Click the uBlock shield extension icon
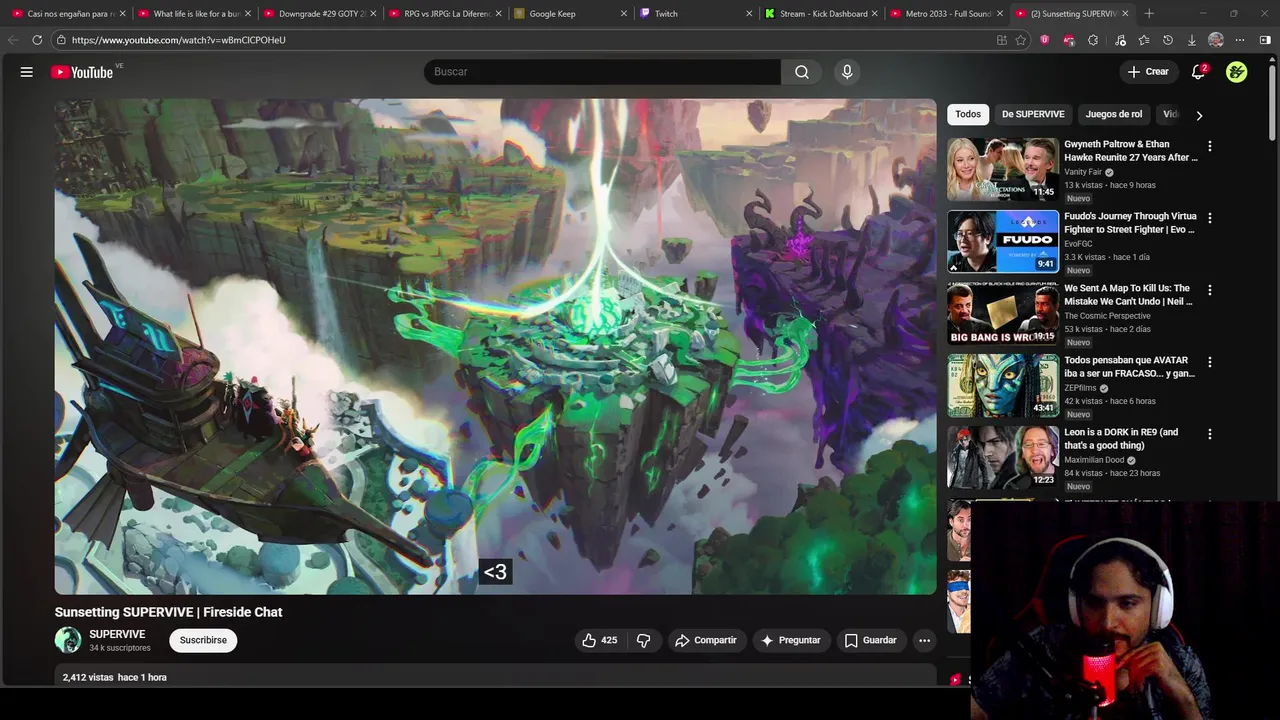This screenshot has height=720, width=1280. tap(1044, 40)
